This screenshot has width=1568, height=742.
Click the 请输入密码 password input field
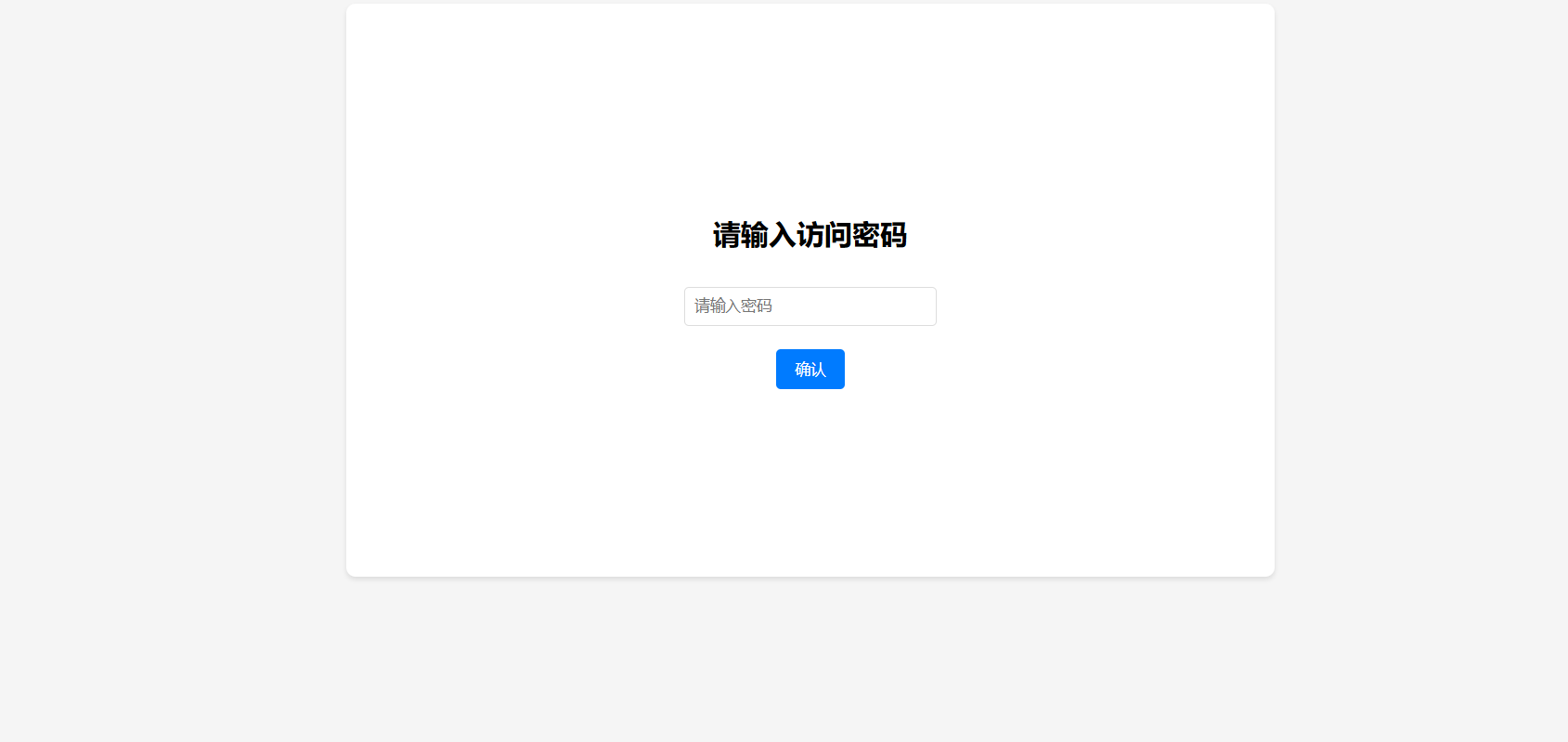click(x=810, y=306)
